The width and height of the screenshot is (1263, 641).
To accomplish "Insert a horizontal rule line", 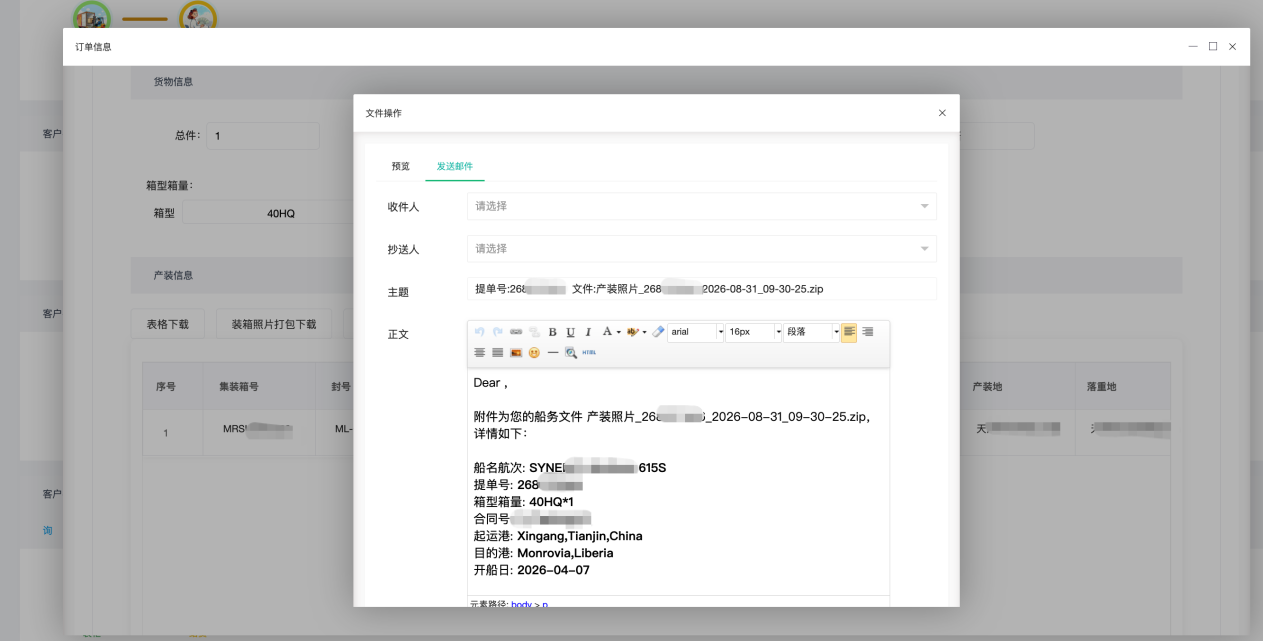I will pyautogui.click(x=553, y=352).
